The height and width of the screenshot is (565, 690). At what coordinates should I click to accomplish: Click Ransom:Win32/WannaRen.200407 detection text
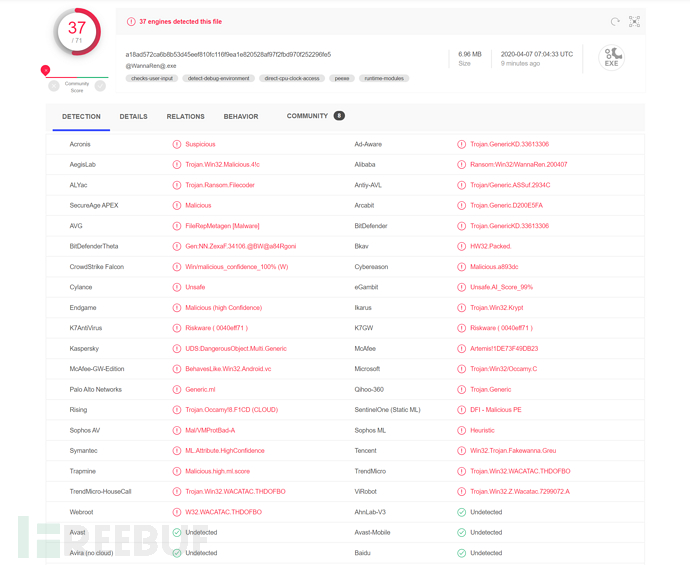point(518,165)
